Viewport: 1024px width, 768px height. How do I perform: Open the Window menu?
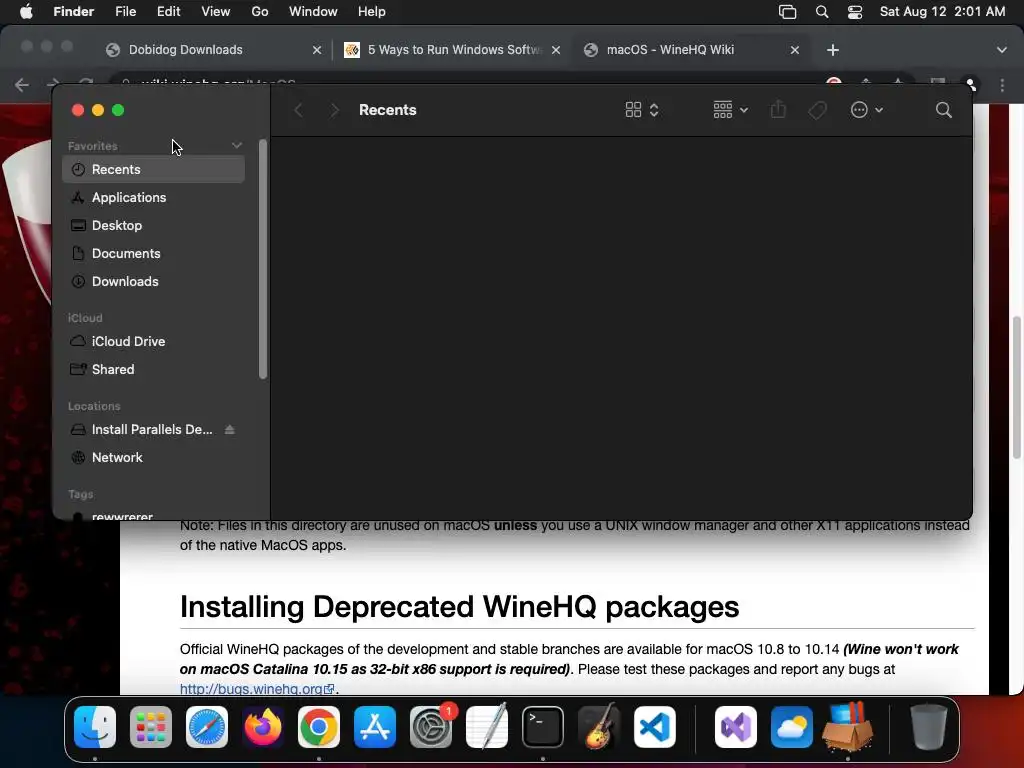click(x=313, y=12)
